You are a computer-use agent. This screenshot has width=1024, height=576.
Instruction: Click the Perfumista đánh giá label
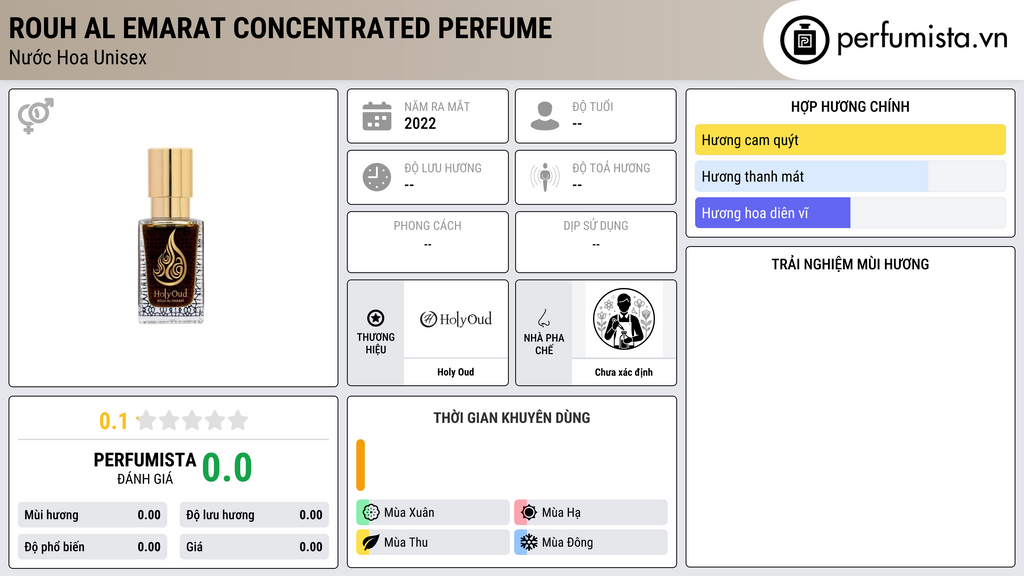145,468
